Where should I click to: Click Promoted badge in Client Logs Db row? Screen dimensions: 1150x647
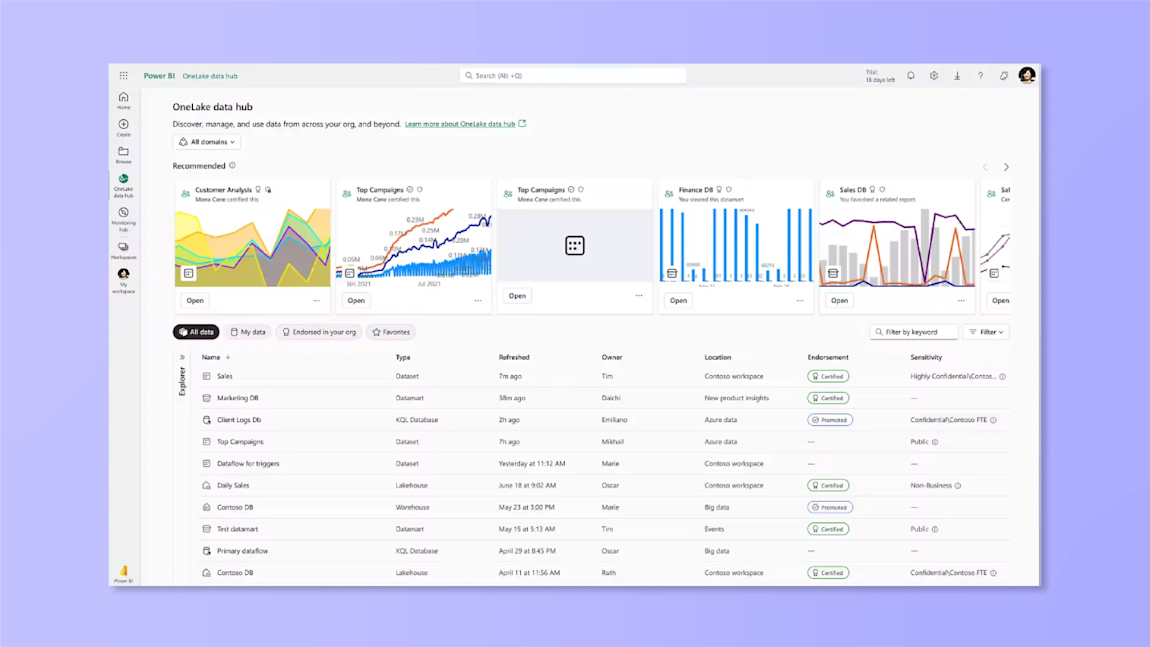(829, 420)
